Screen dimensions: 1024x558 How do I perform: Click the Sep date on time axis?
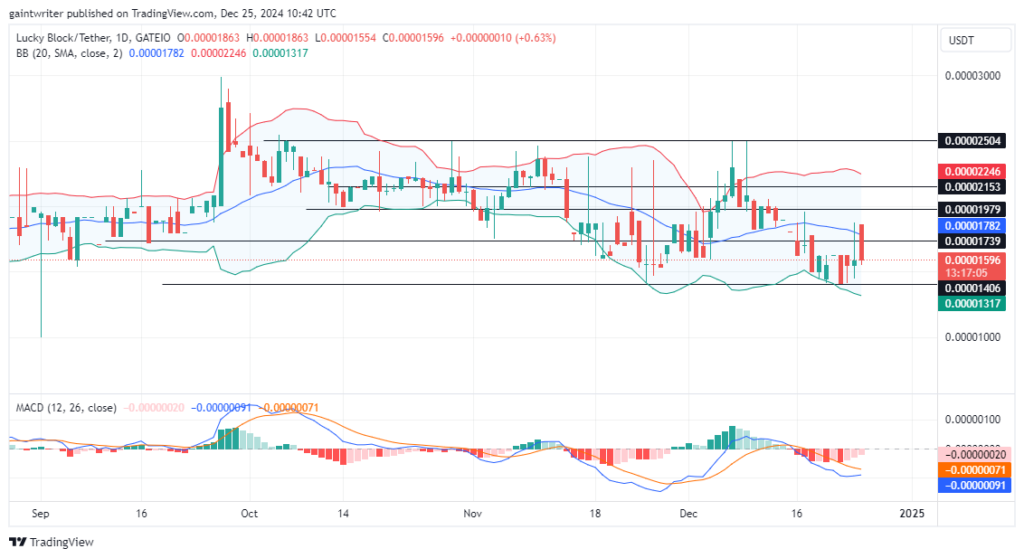(x=40, y=513)
